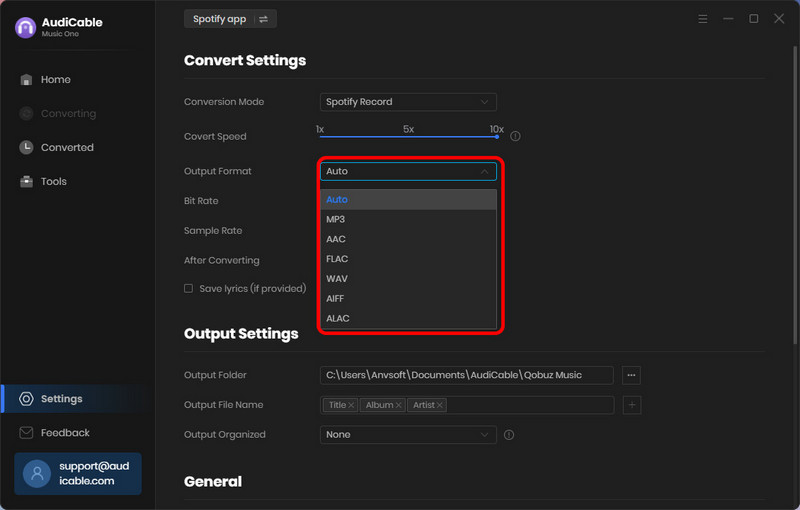The width and height of the screenshot is (800, 510).
Task: Choose FLAC output format
Action: click(408, 259)
